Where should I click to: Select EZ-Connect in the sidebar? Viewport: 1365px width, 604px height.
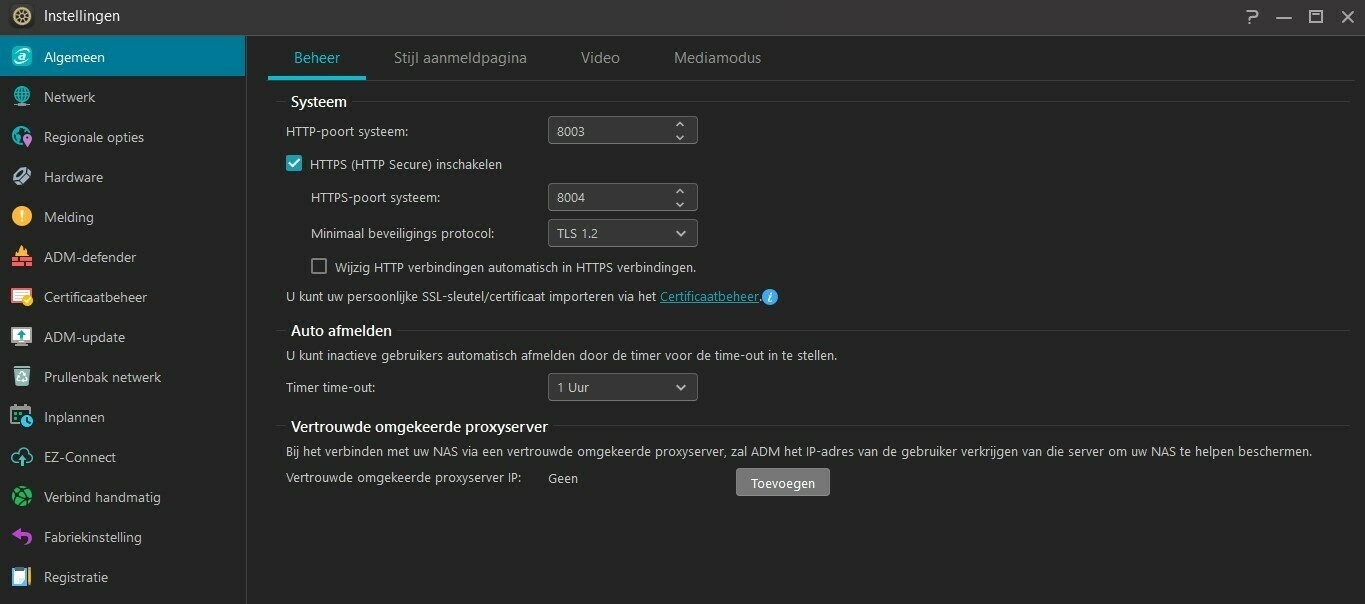pos(122,457)
